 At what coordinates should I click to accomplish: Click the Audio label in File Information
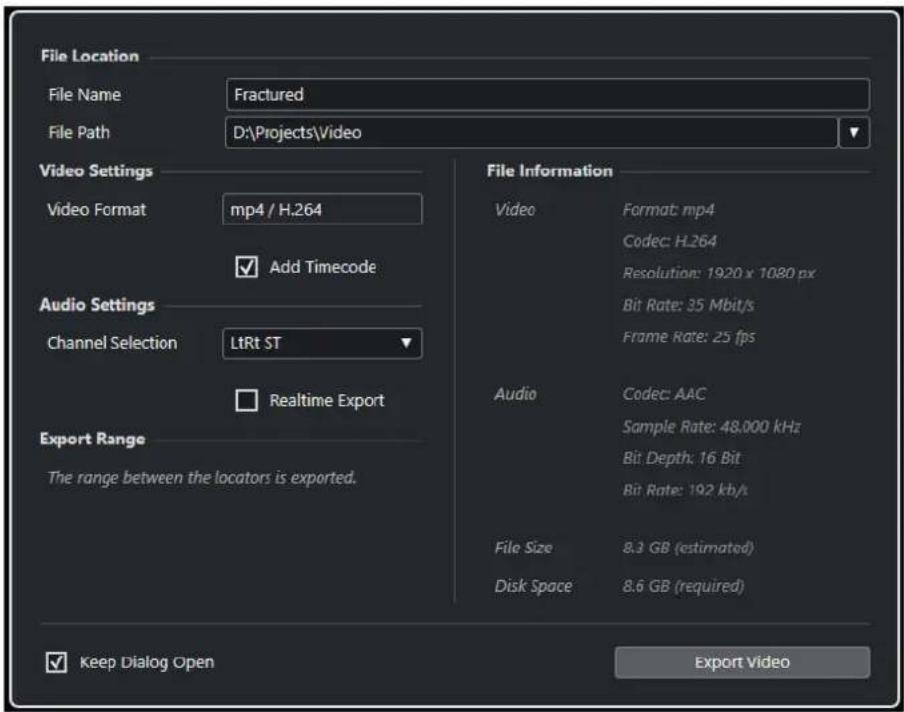pyautogui.click(x=515, y=394)
